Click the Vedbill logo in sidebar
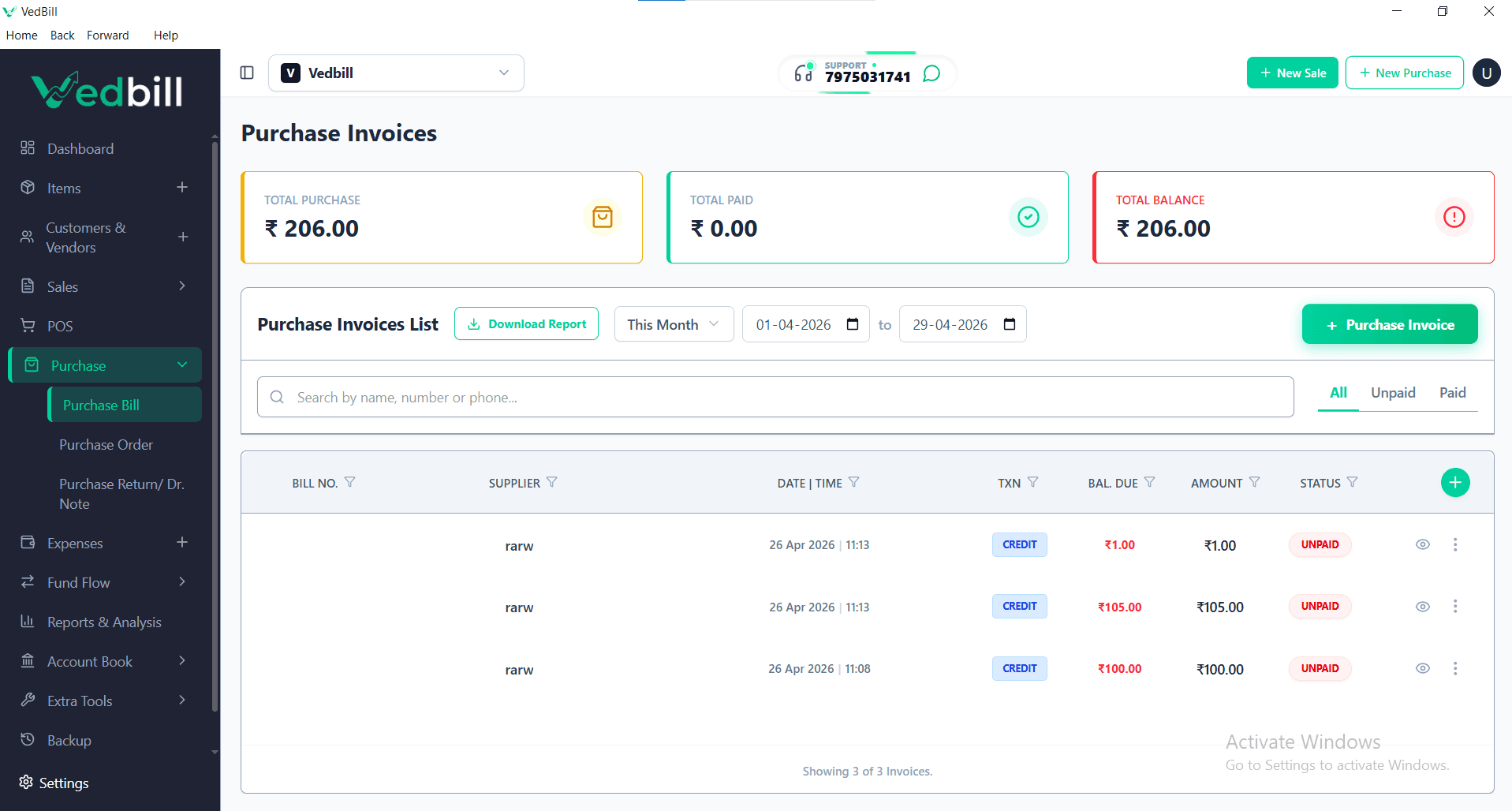The image size is (1512, 811). [107, 90]
